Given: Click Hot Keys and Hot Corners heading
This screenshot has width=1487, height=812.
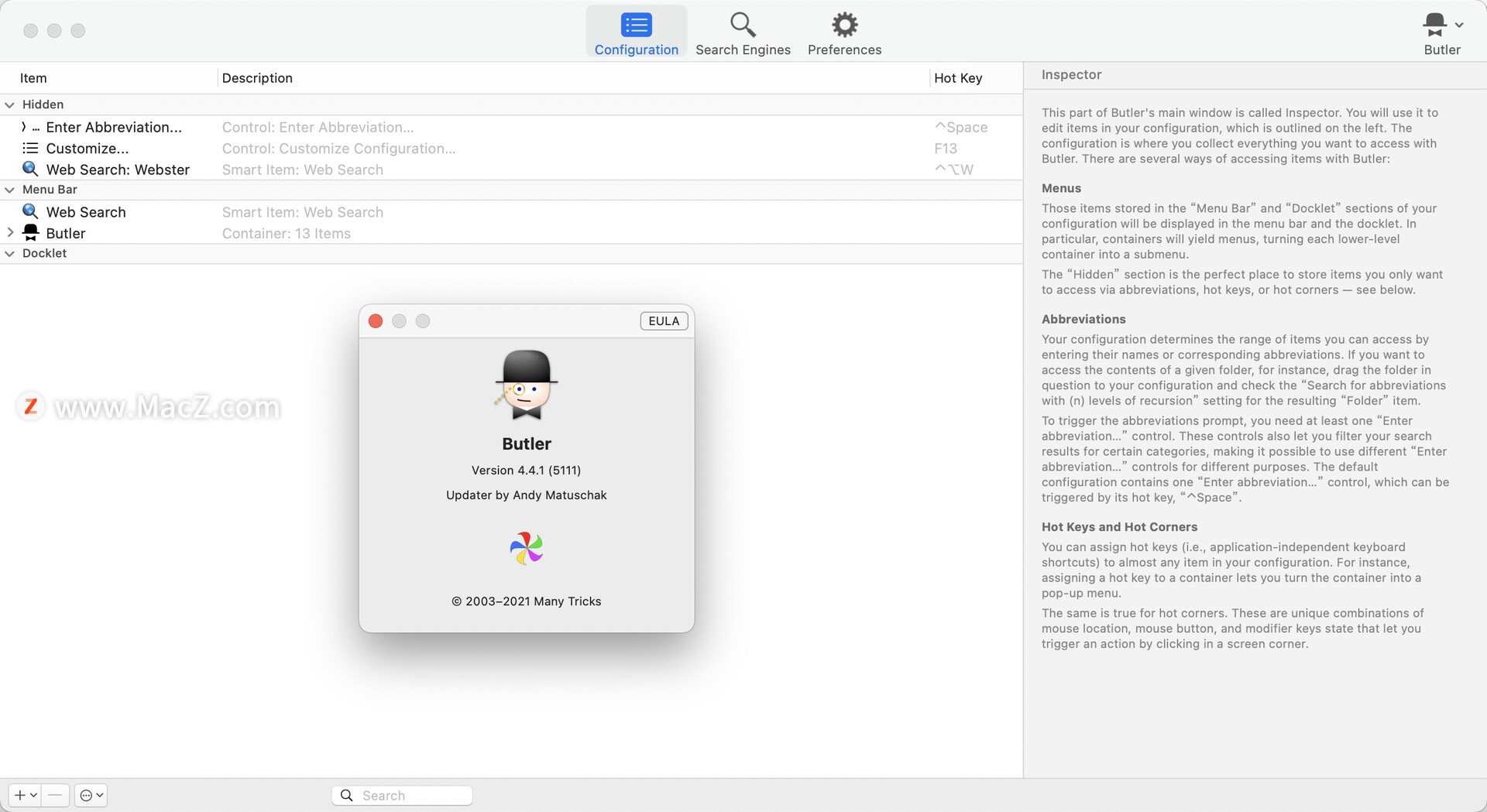Looking at the screenshot, I should [1119, 526].
